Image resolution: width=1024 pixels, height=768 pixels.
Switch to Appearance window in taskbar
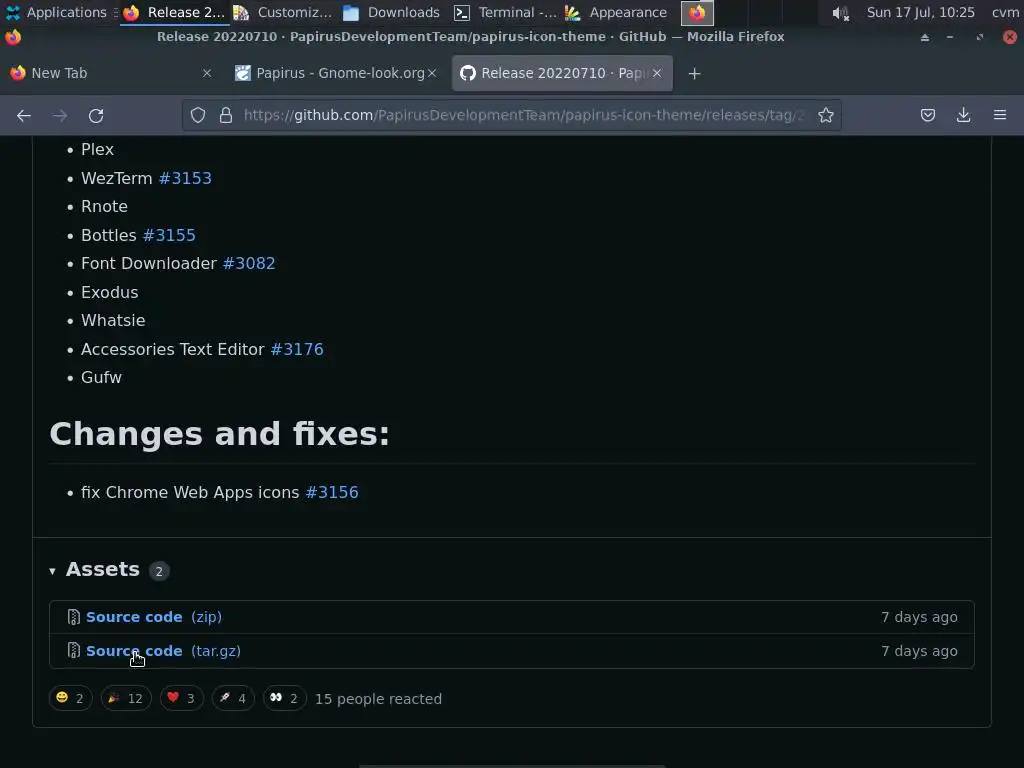coord(616,12)
